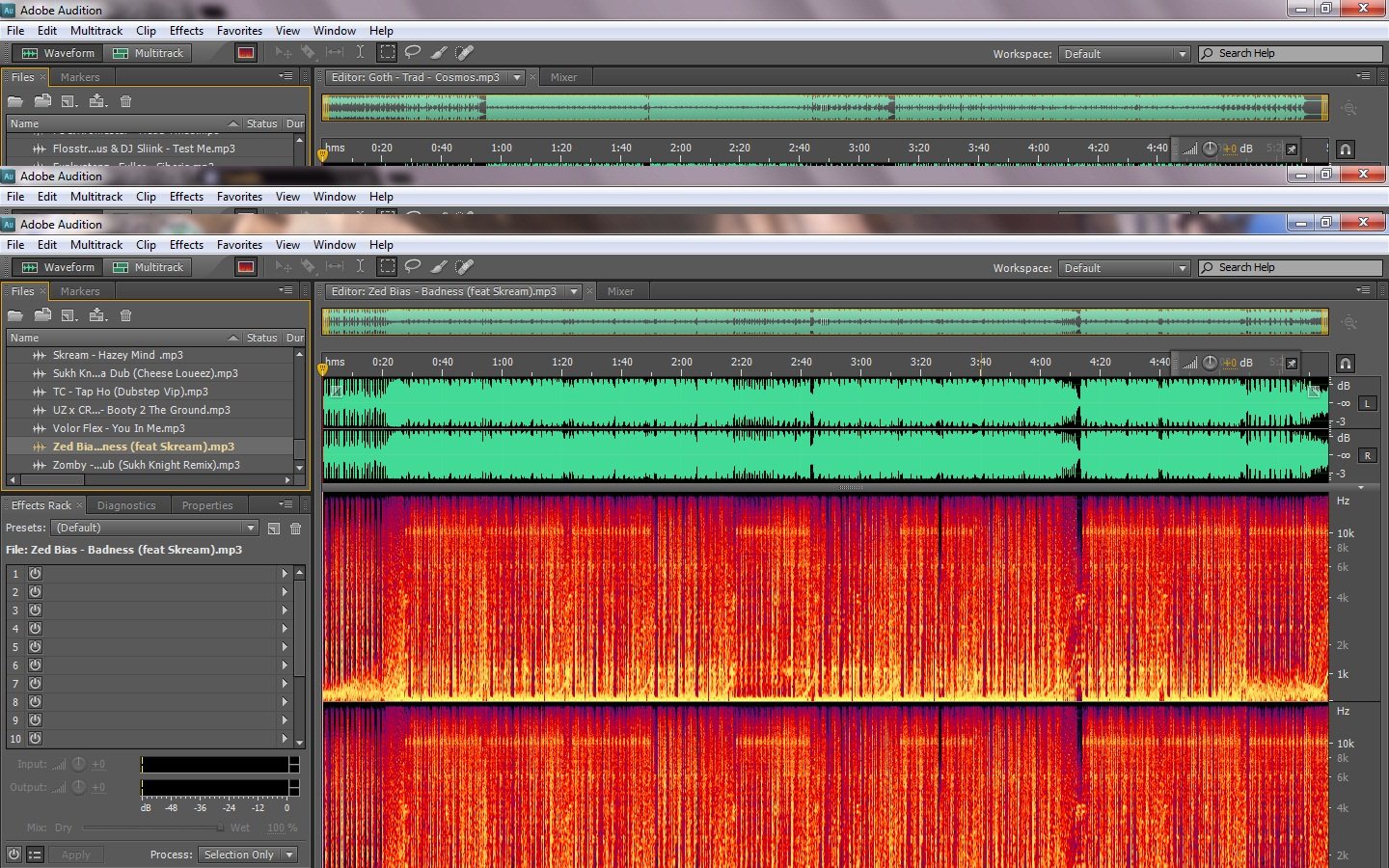This screenshot has width=1389, height=868.
Task: Toggle snapping magnet in Zed Bias editor
Action: pos(1346,364)
